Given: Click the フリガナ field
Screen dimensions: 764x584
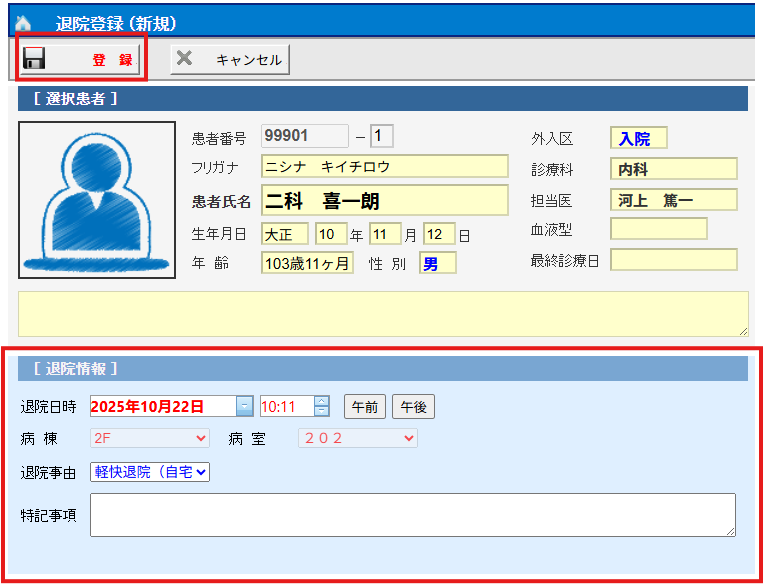Looking at the screenshot, I should (x=384, y=166).
